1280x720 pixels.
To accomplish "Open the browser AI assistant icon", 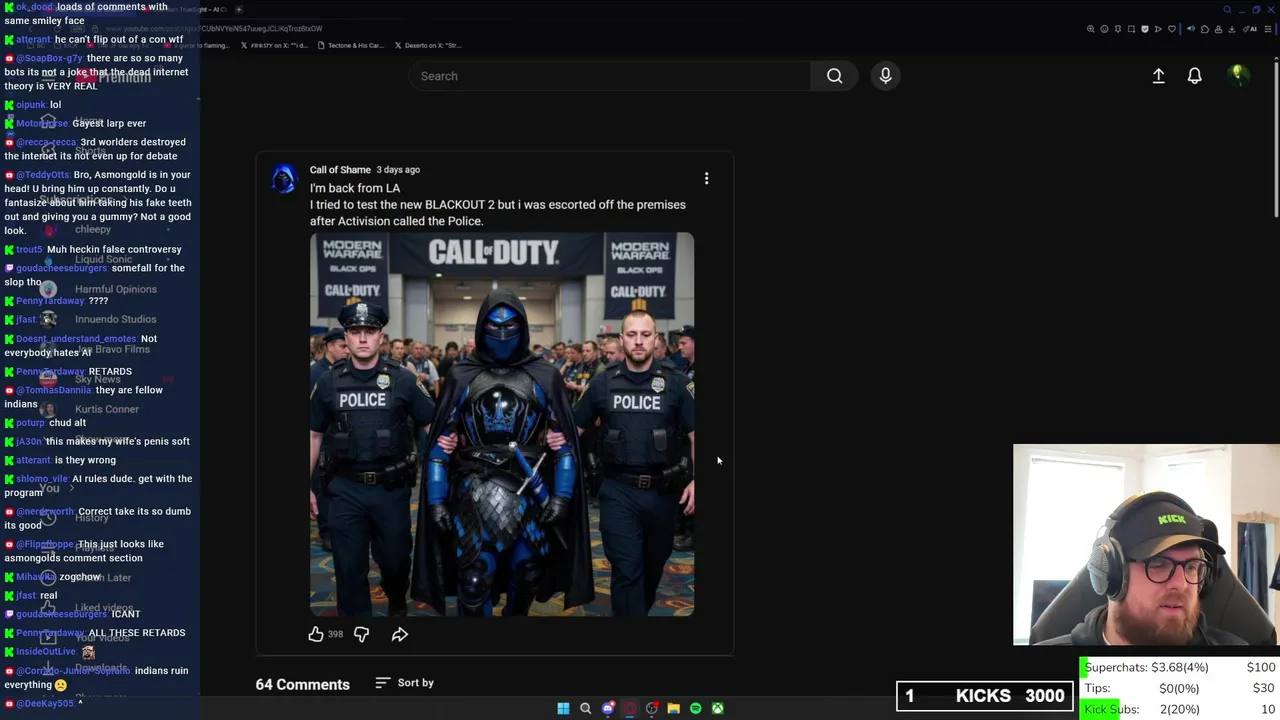I will click(1250, 29).
